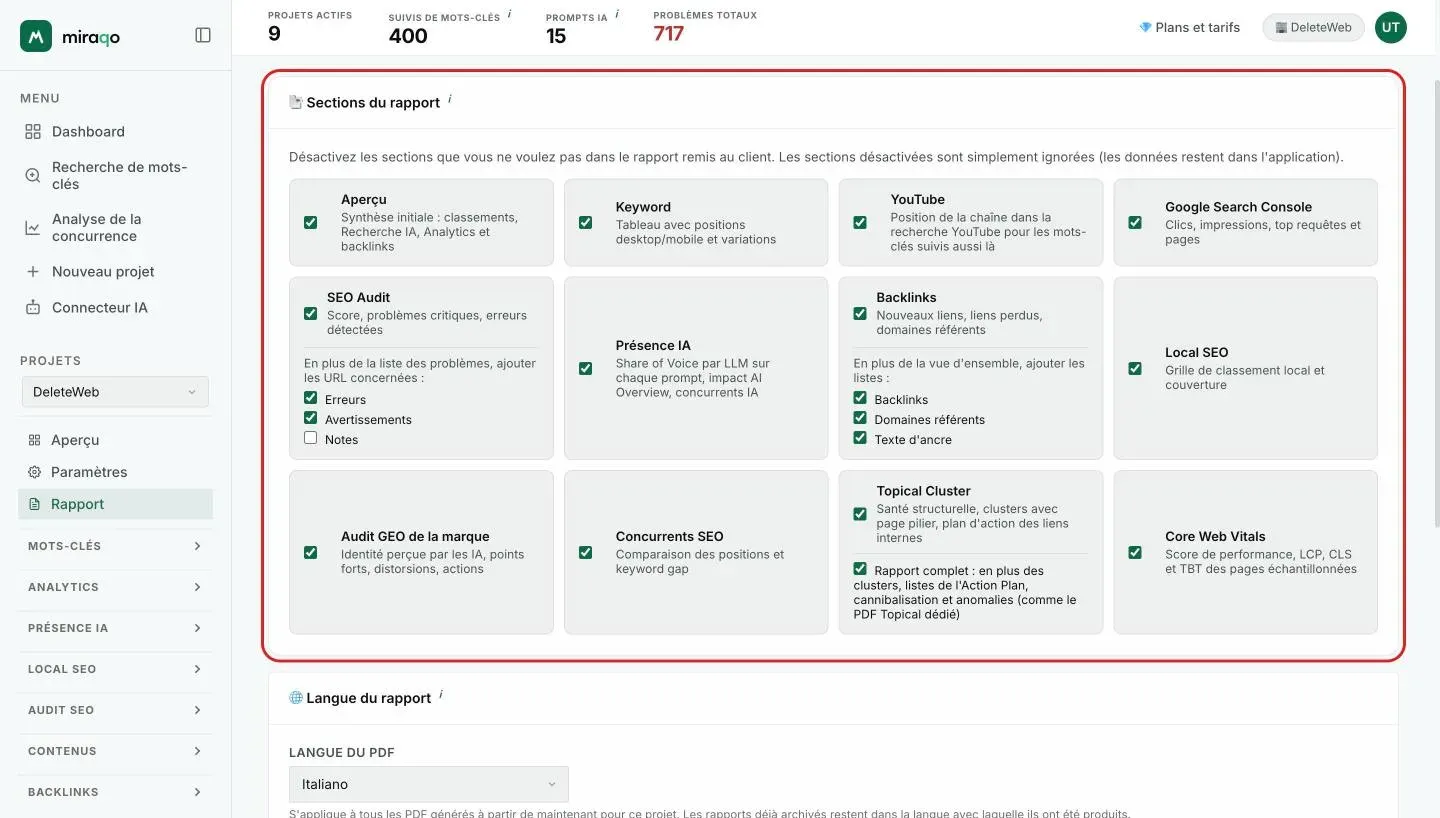
Task: Open the DeleteWeb project dropdown
Action: [x=115, y=392]
